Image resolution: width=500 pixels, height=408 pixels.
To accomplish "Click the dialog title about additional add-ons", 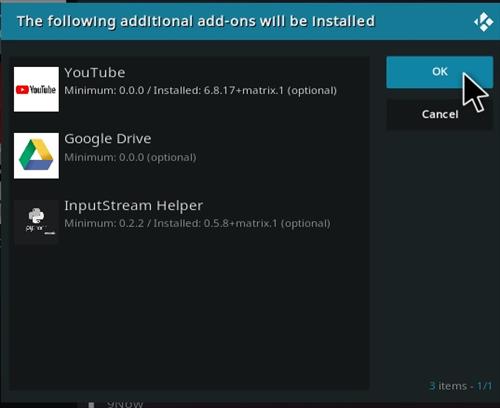I will (x=196, y=21).
